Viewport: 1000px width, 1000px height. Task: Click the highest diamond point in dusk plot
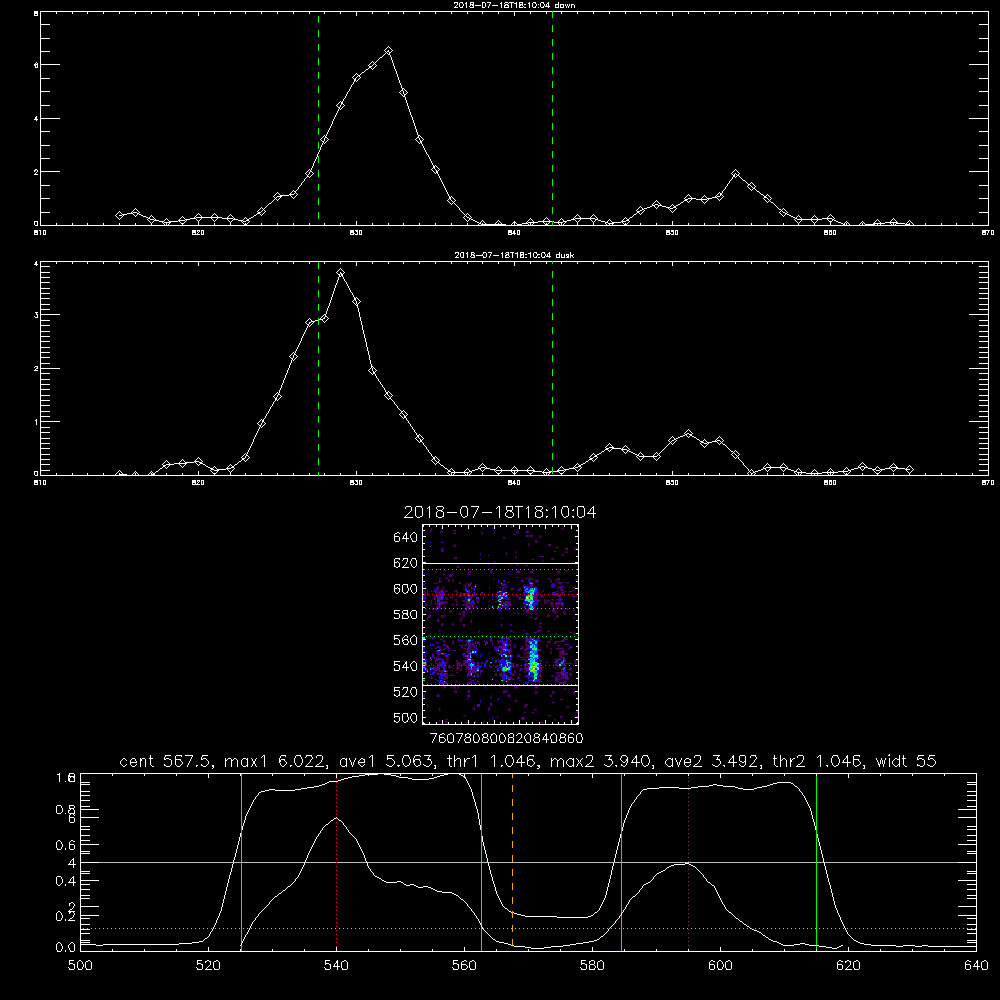tap(341, 272)
